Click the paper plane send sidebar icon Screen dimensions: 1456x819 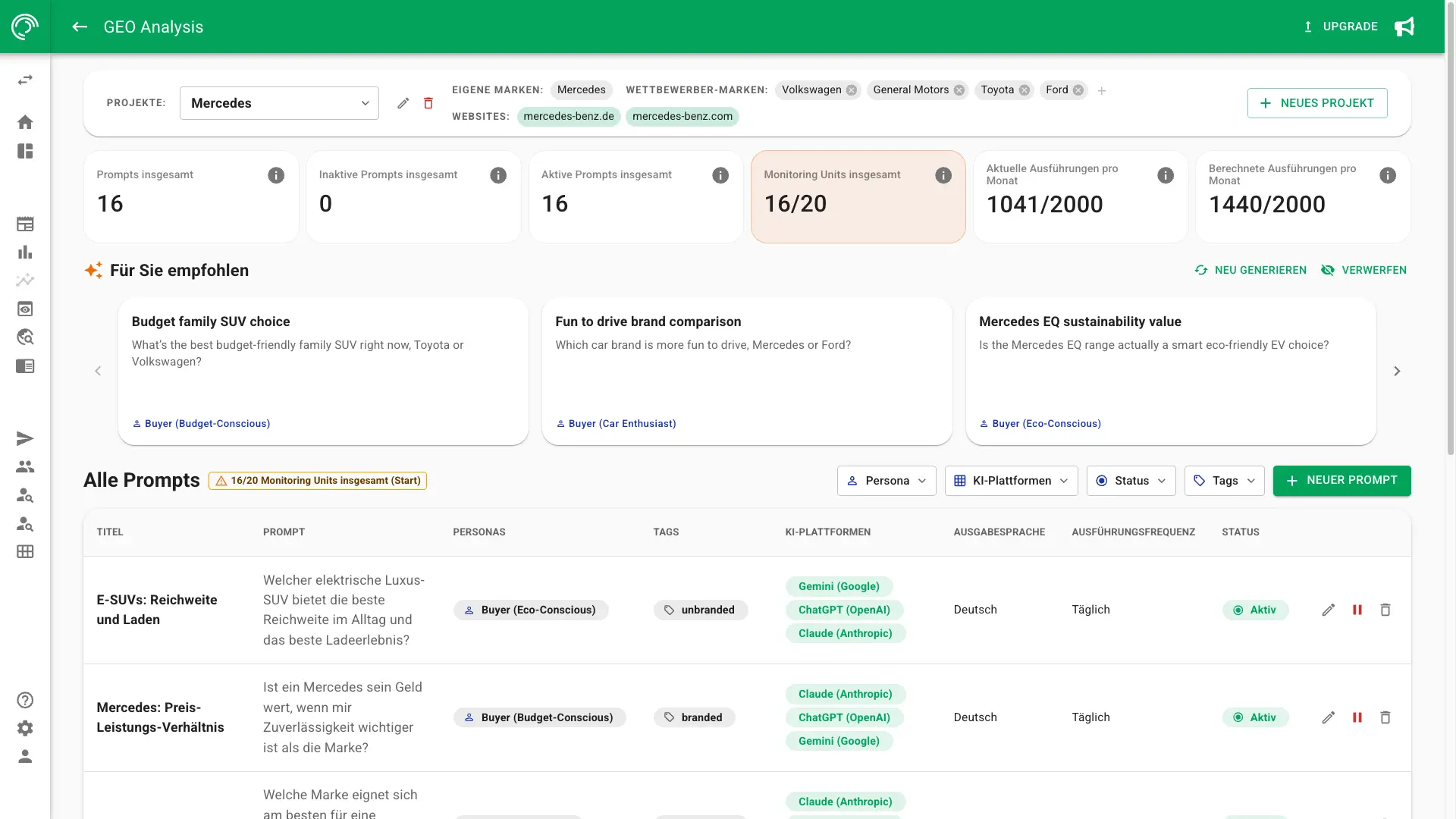coord(25,438)
